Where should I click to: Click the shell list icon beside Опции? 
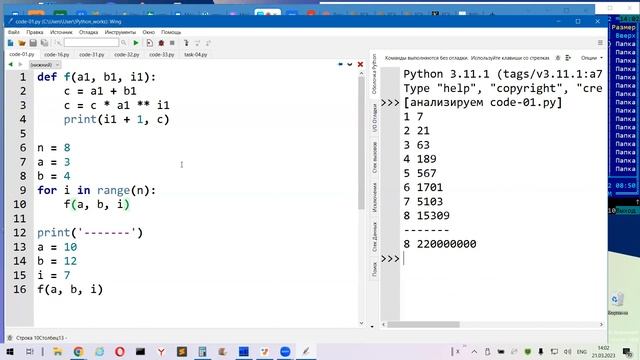coord(568,58)
